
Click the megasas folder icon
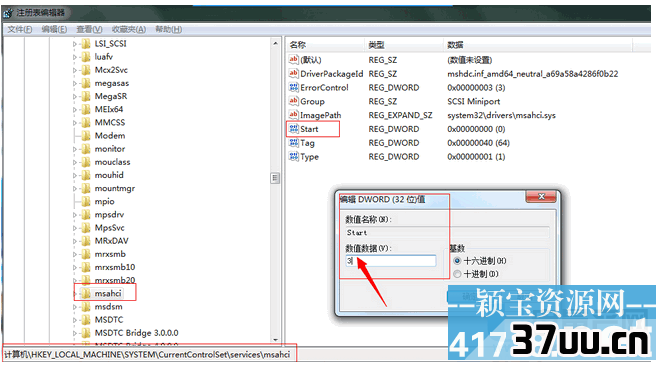(x=86, y=83)
